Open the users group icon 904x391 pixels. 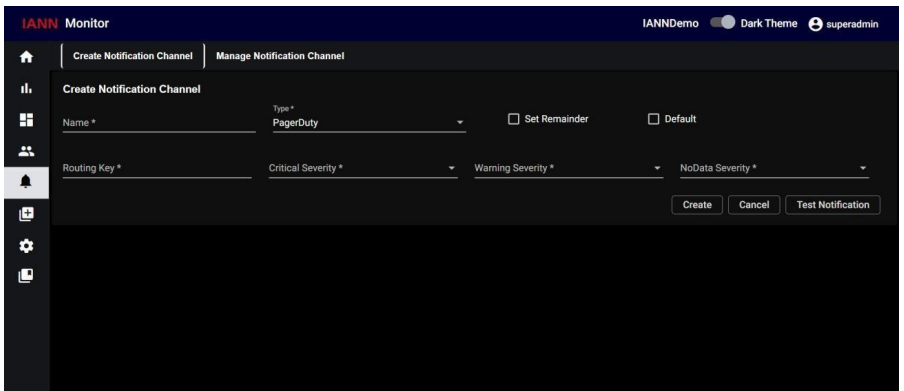point(27,152)
